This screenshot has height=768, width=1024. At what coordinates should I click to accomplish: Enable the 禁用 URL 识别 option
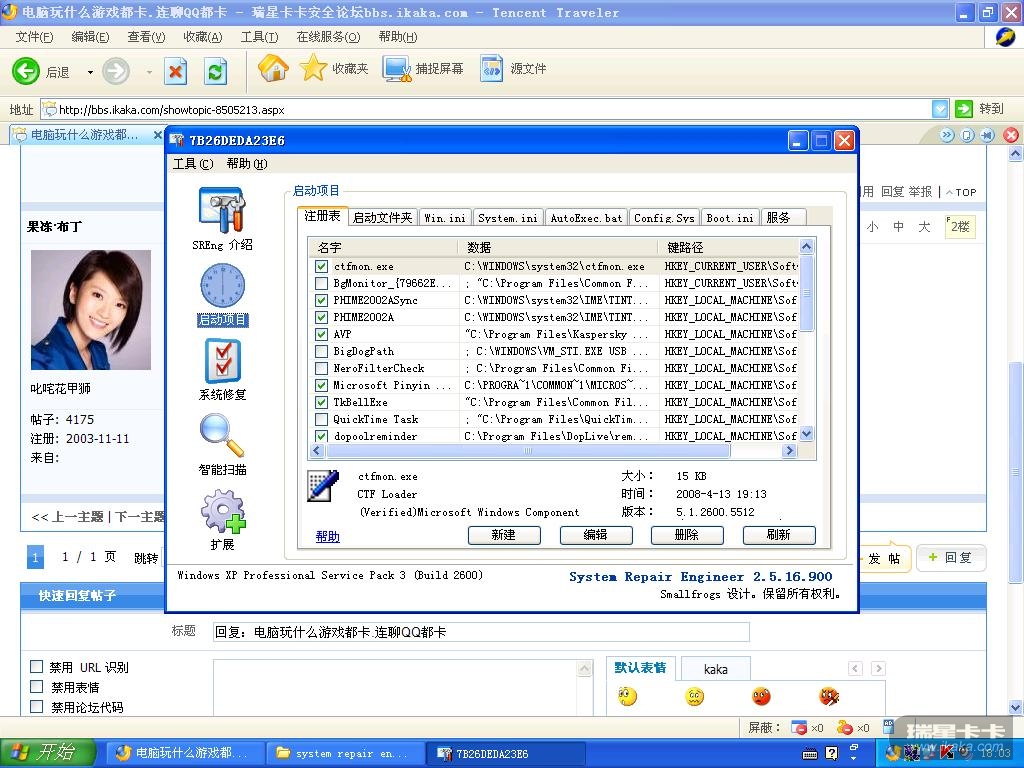tap(37, 667)
